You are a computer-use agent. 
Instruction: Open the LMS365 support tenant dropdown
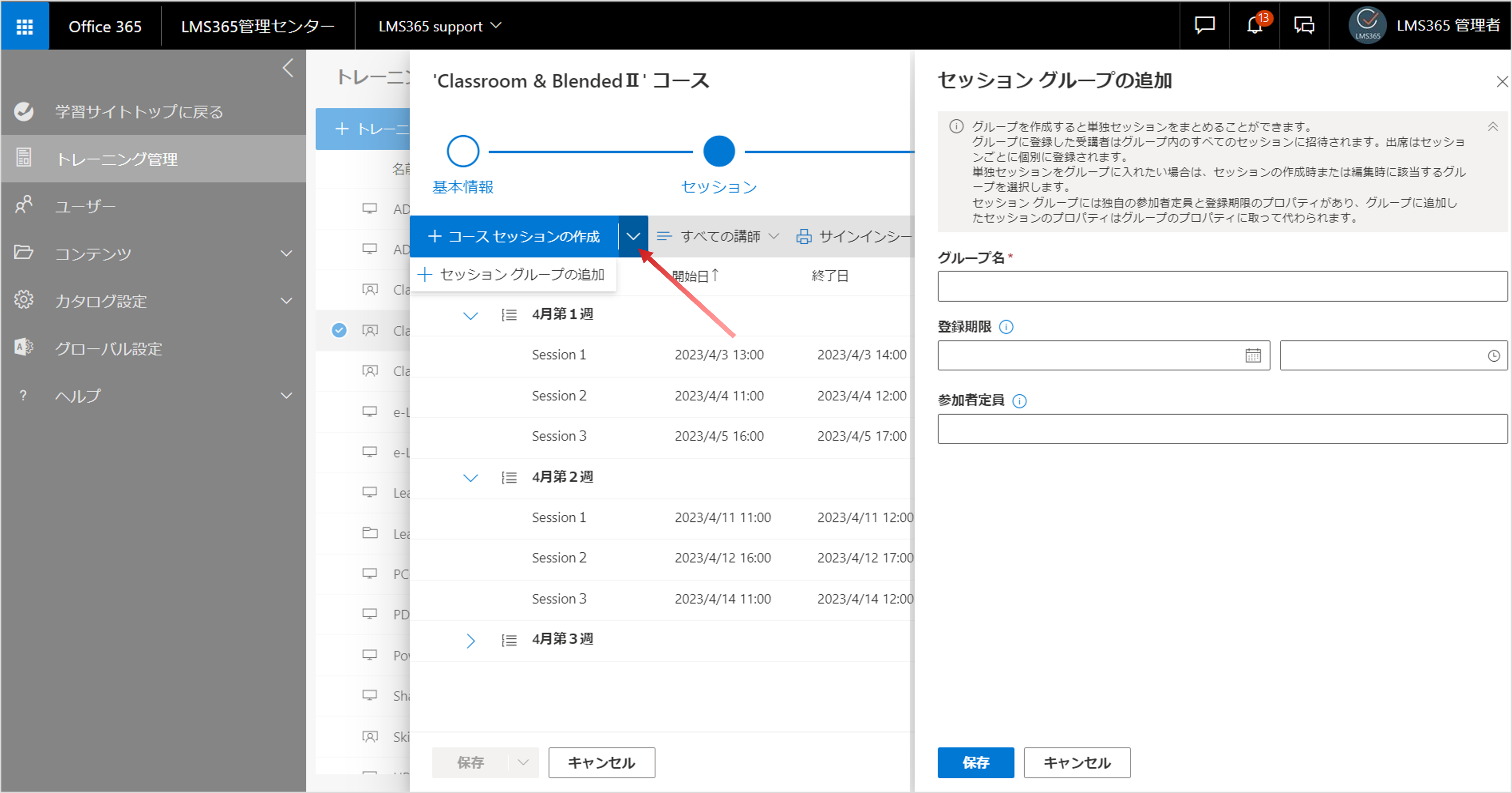point(440,26)
